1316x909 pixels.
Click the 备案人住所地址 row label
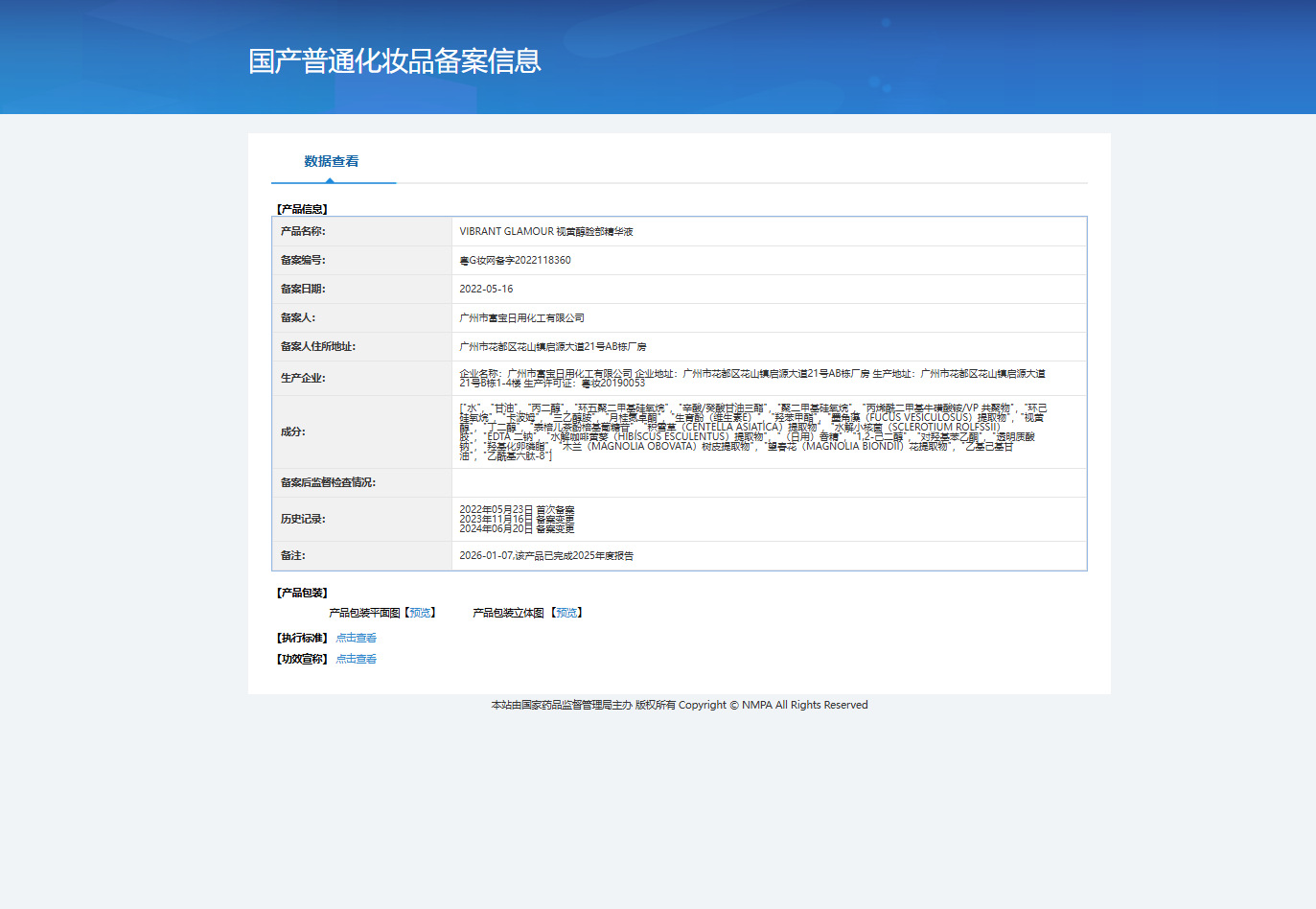pos(318,346)
